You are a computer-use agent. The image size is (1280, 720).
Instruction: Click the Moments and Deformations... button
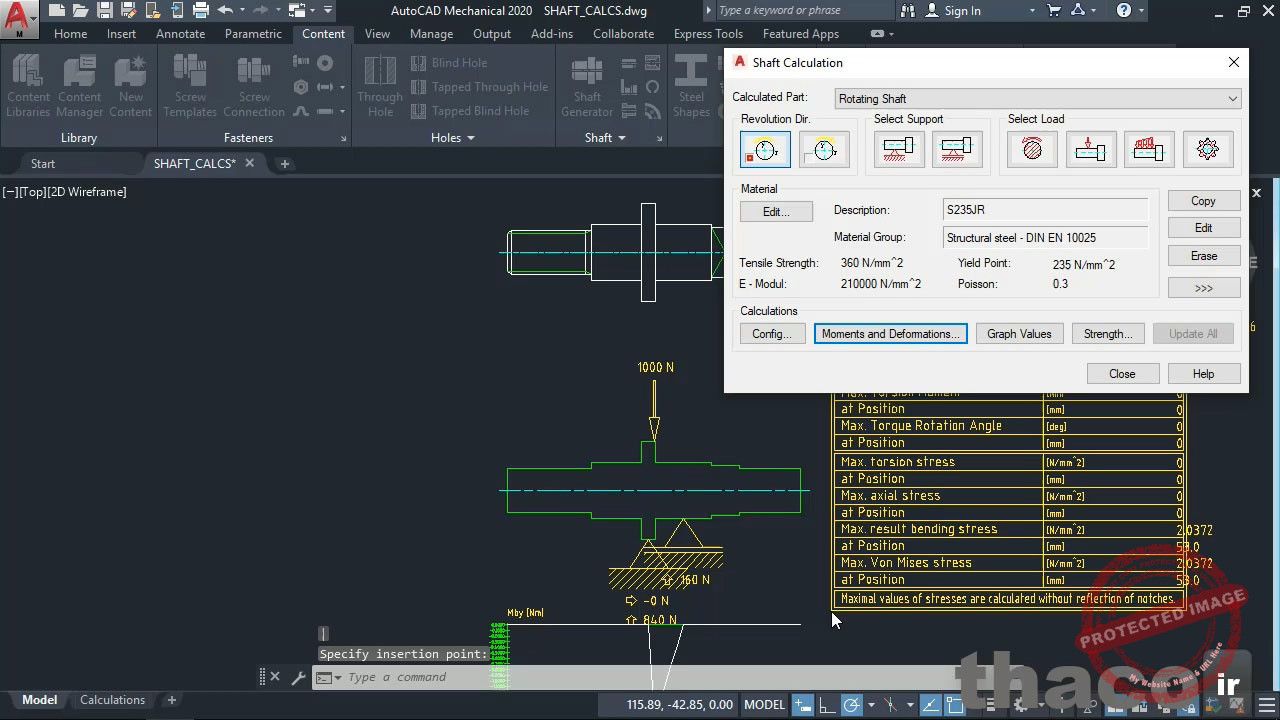click(x=890, y=334)
